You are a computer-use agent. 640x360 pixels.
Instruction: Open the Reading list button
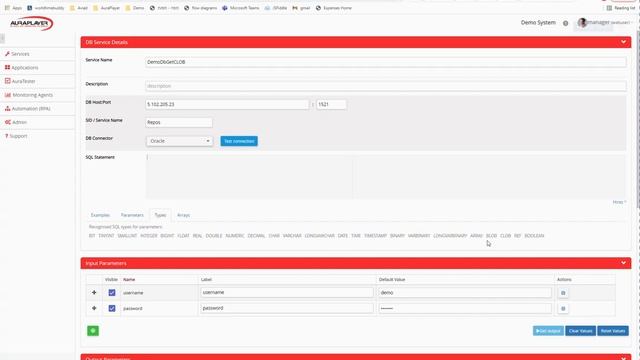[621, 8]
